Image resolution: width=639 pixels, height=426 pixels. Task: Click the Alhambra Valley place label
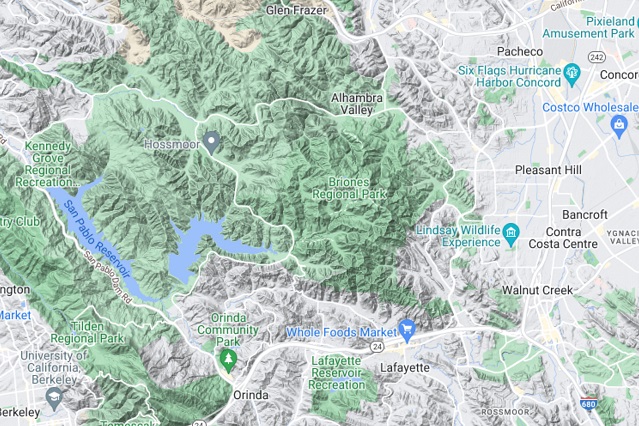pyautogui.click(x=357, y=104)
